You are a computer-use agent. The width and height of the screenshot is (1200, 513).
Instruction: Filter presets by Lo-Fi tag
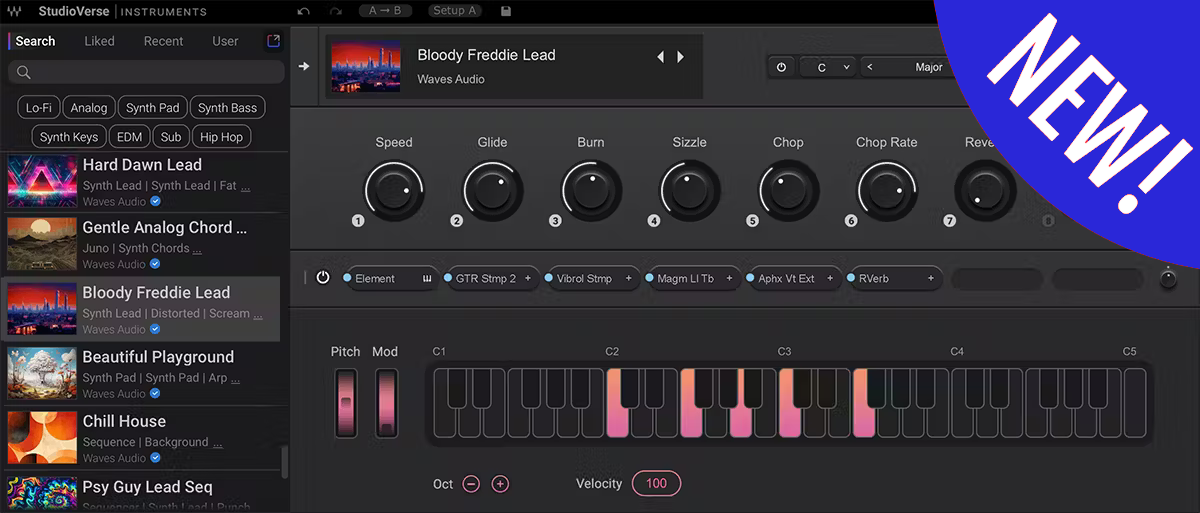coord(39,108)
